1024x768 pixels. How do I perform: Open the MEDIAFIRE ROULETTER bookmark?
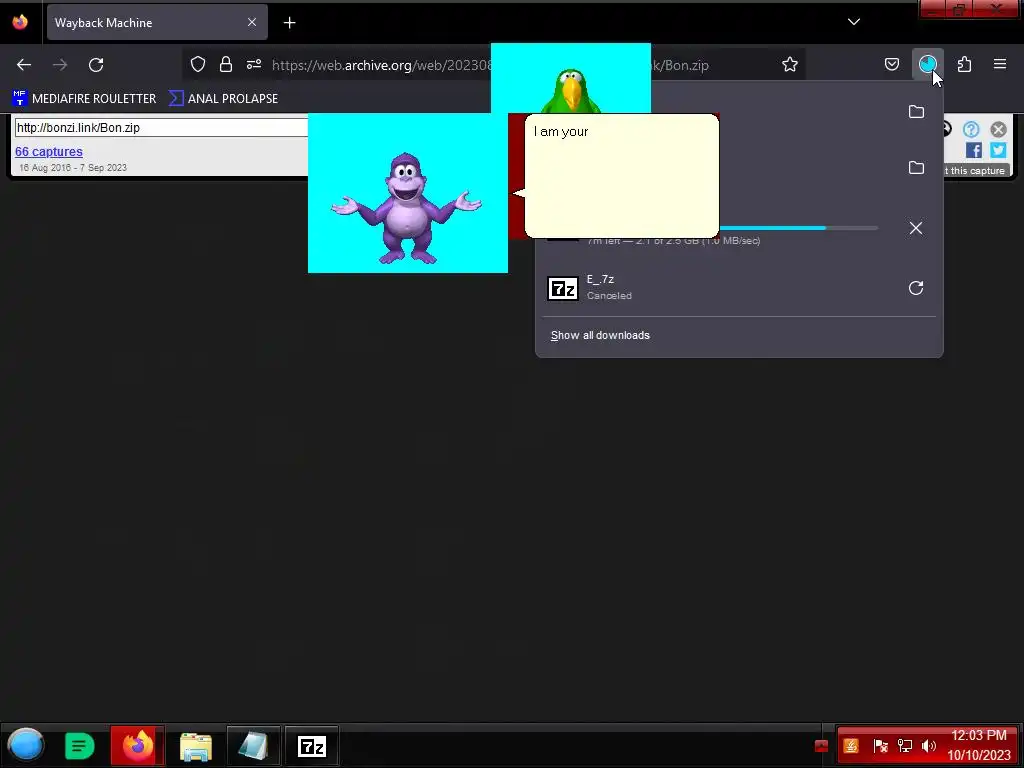point(84,99)
